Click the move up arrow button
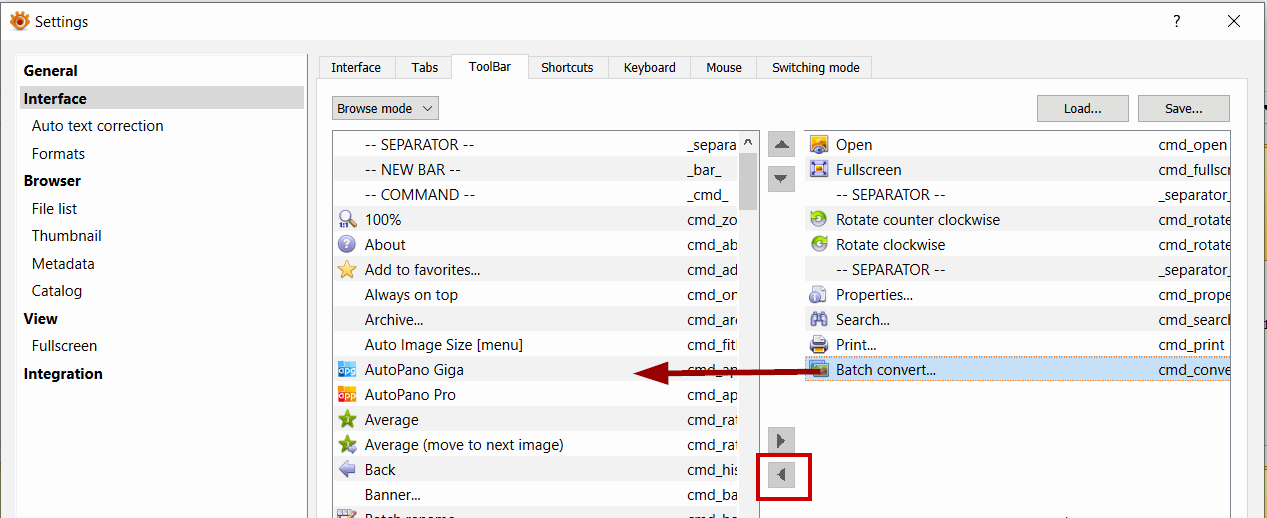The width and height of the screenshot is (1267, 518). [782, 145]
